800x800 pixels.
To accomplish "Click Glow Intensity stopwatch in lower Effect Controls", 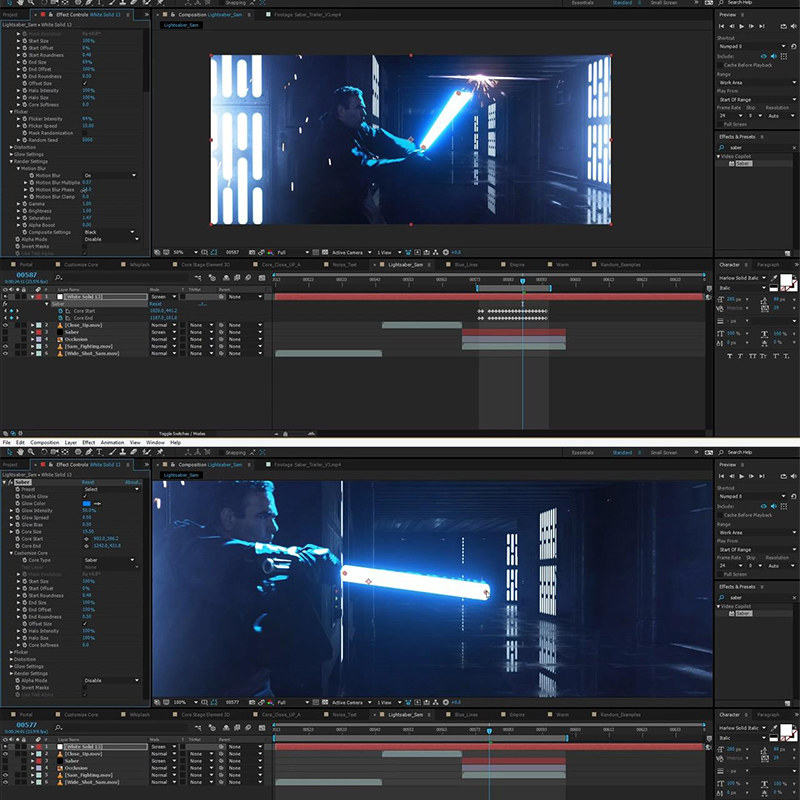I will [18, 511].
